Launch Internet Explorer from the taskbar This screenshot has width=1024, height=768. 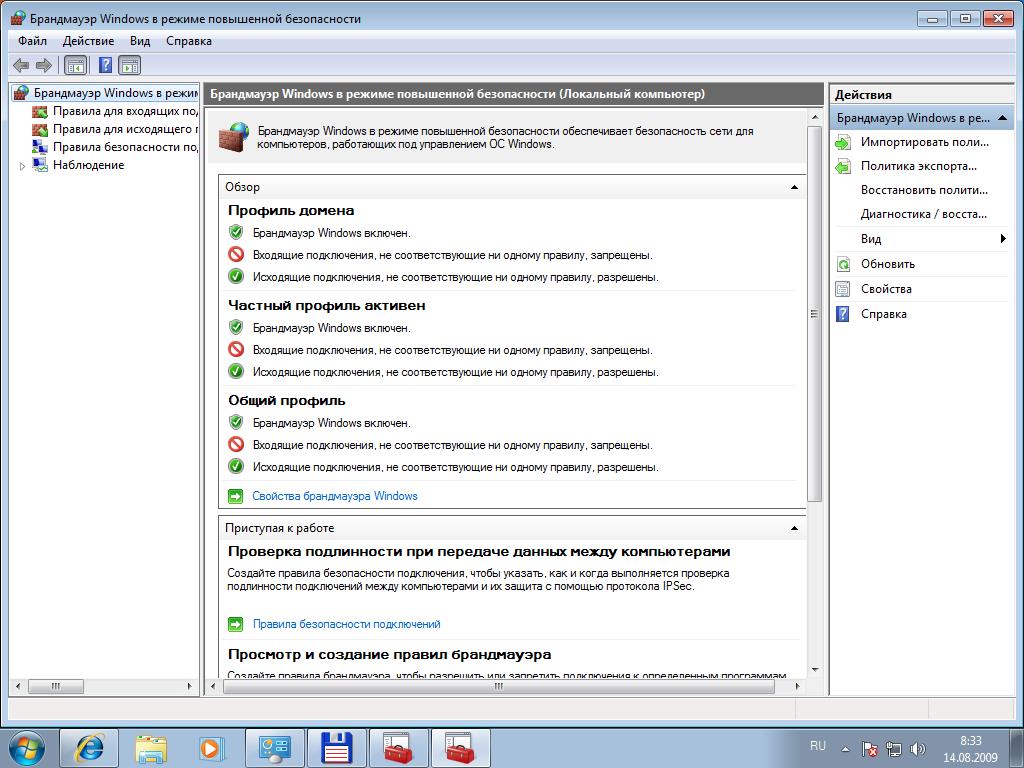click(x=89, y=748)
